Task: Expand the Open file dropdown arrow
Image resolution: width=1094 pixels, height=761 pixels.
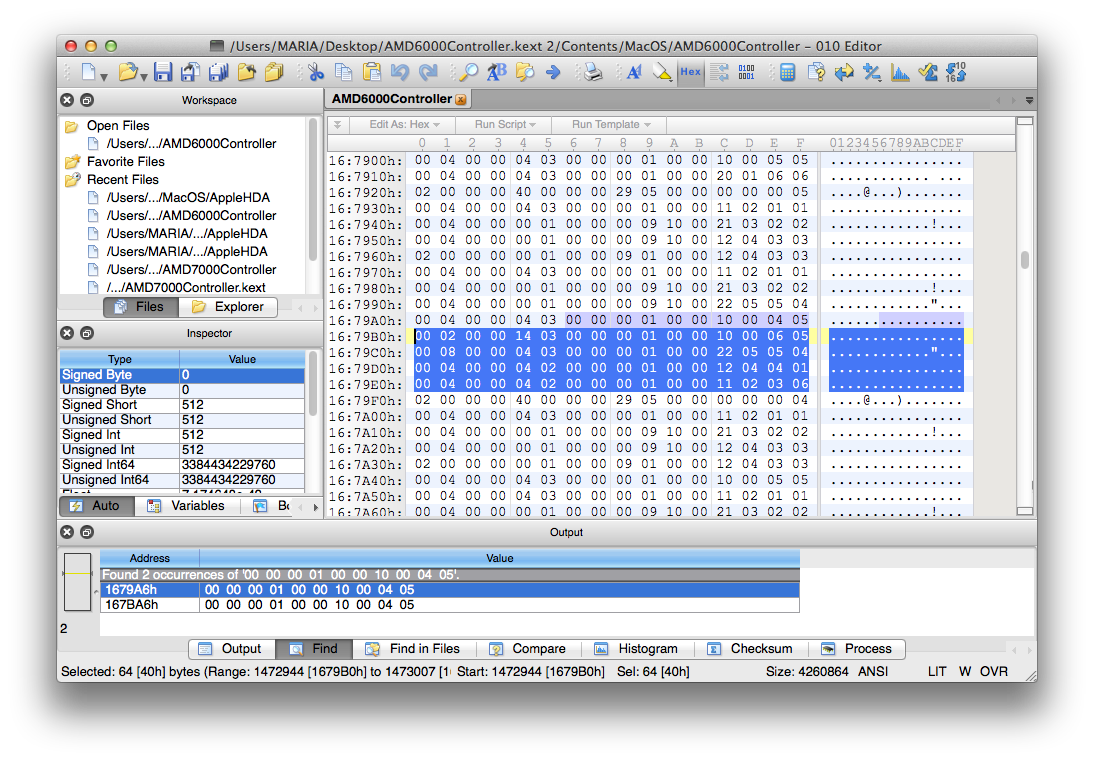Action: 144,76
